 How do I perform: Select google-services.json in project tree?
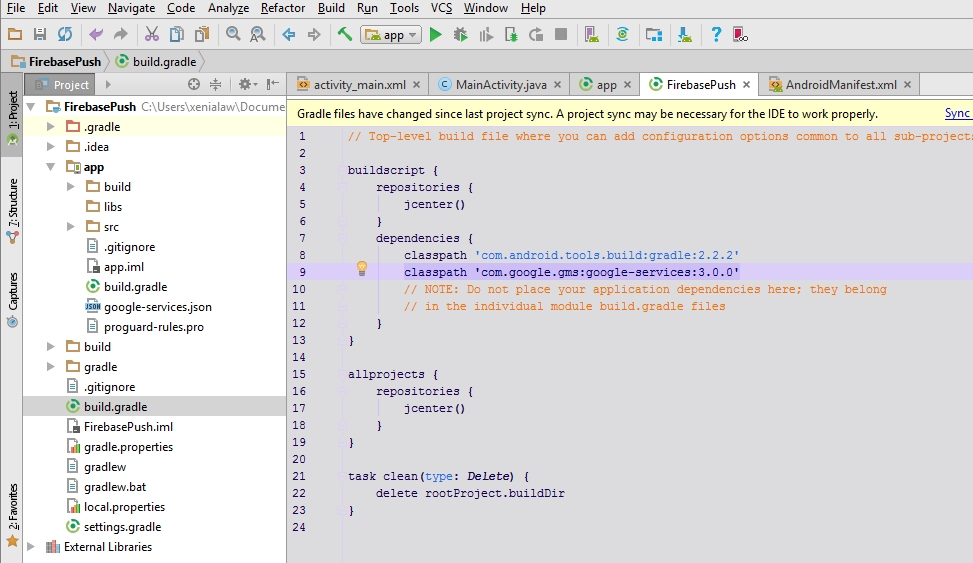149,307
